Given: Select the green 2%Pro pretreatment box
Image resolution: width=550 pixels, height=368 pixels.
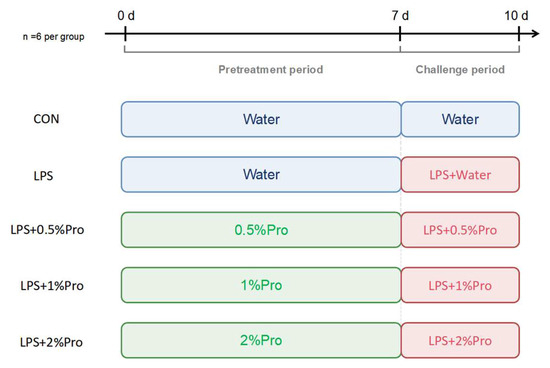Looking at the screenshot, I should (x=261, y=340).
